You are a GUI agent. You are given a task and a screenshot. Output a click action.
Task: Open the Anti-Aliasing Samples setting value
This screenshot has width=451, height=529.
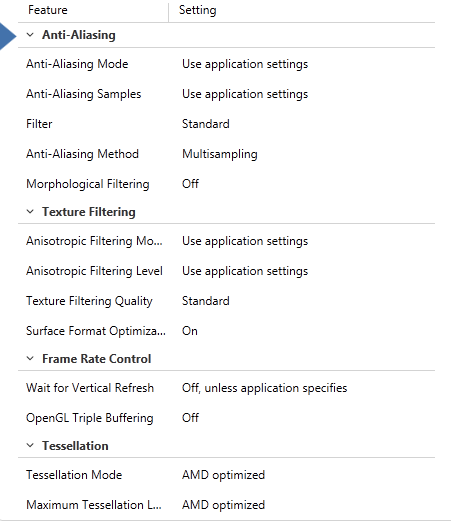point(245,94)
